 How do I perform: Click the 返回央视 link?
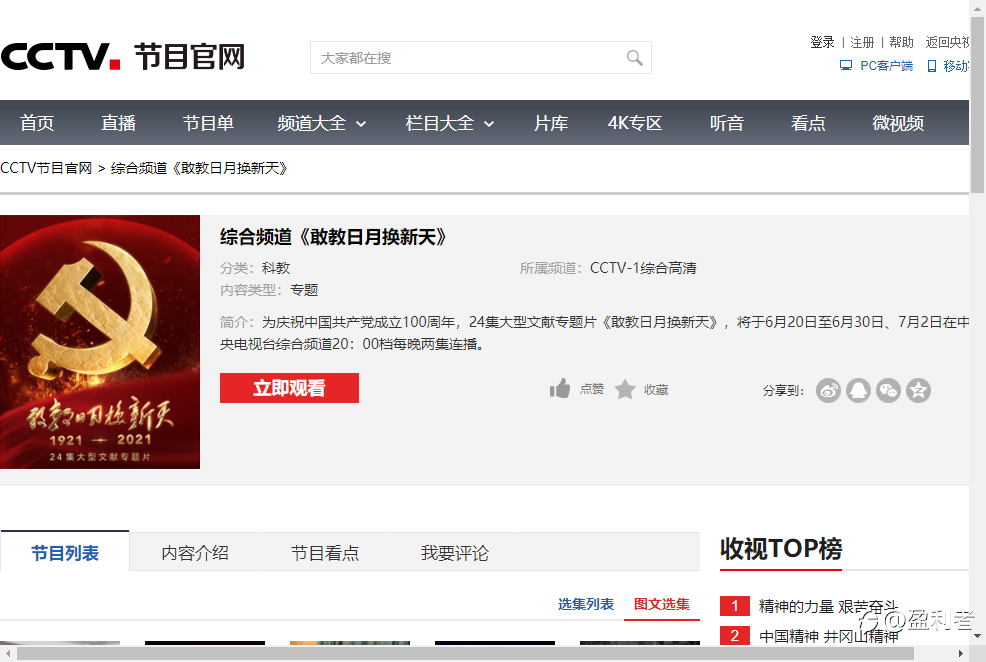(947, 42)
